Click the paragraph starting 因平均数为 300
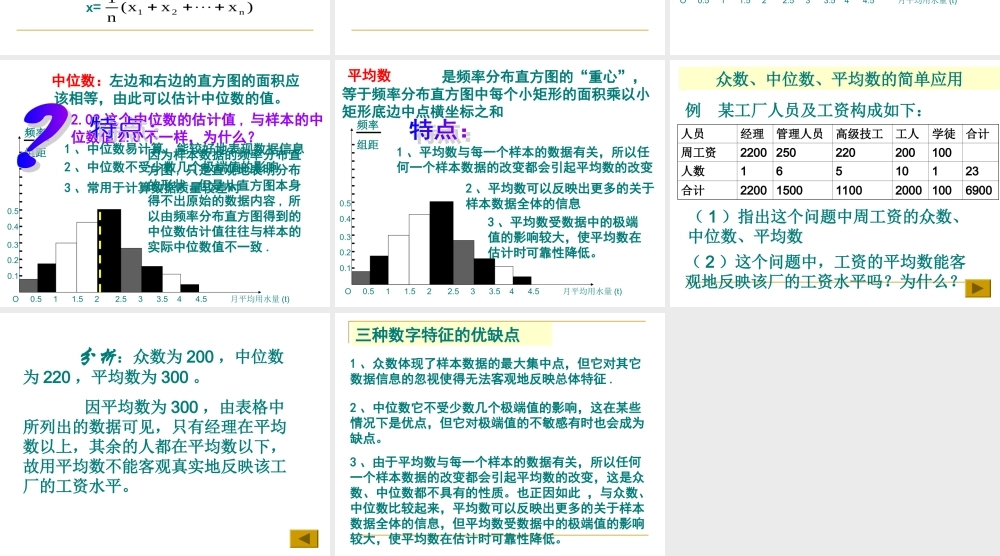The width and height of the screenshot is (1000, 556). pos(155,446)
